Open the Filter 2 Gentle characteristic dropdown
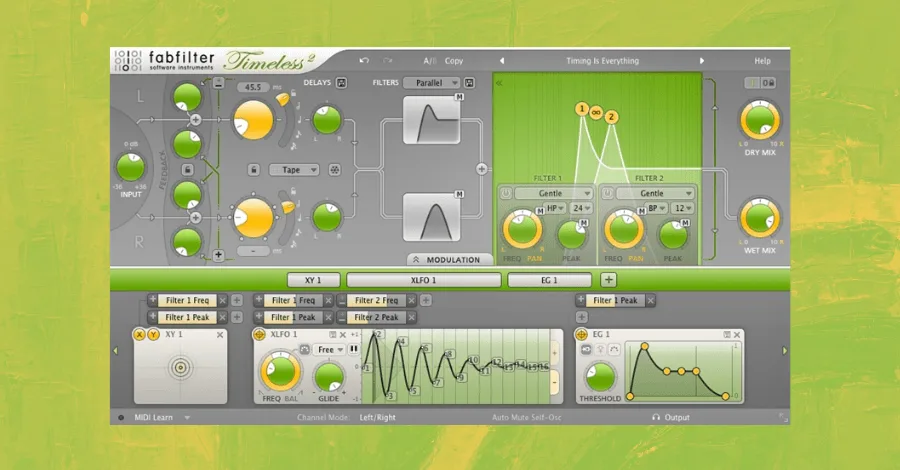 (x=655, y=193)
